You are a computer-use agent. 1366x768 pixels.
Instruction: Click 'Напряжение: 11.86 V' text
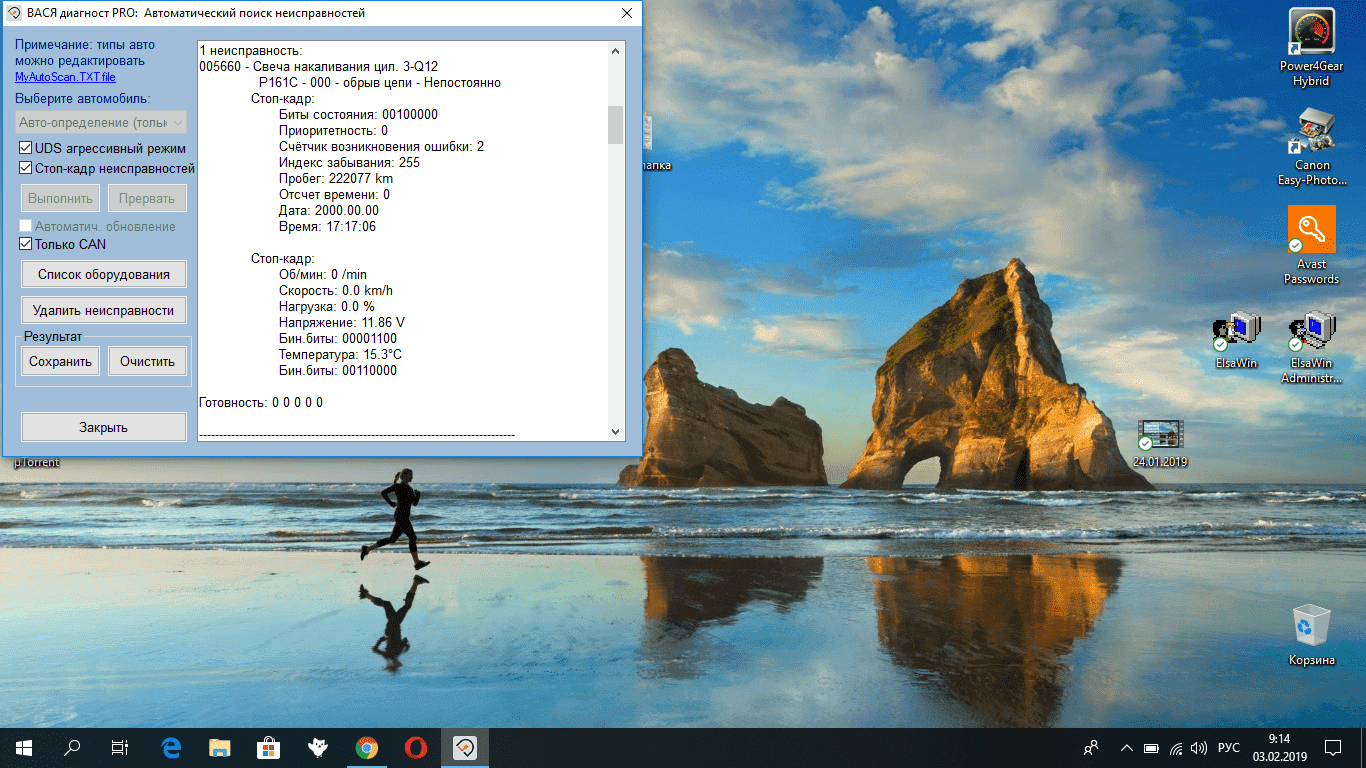click(x=342, y=322)
